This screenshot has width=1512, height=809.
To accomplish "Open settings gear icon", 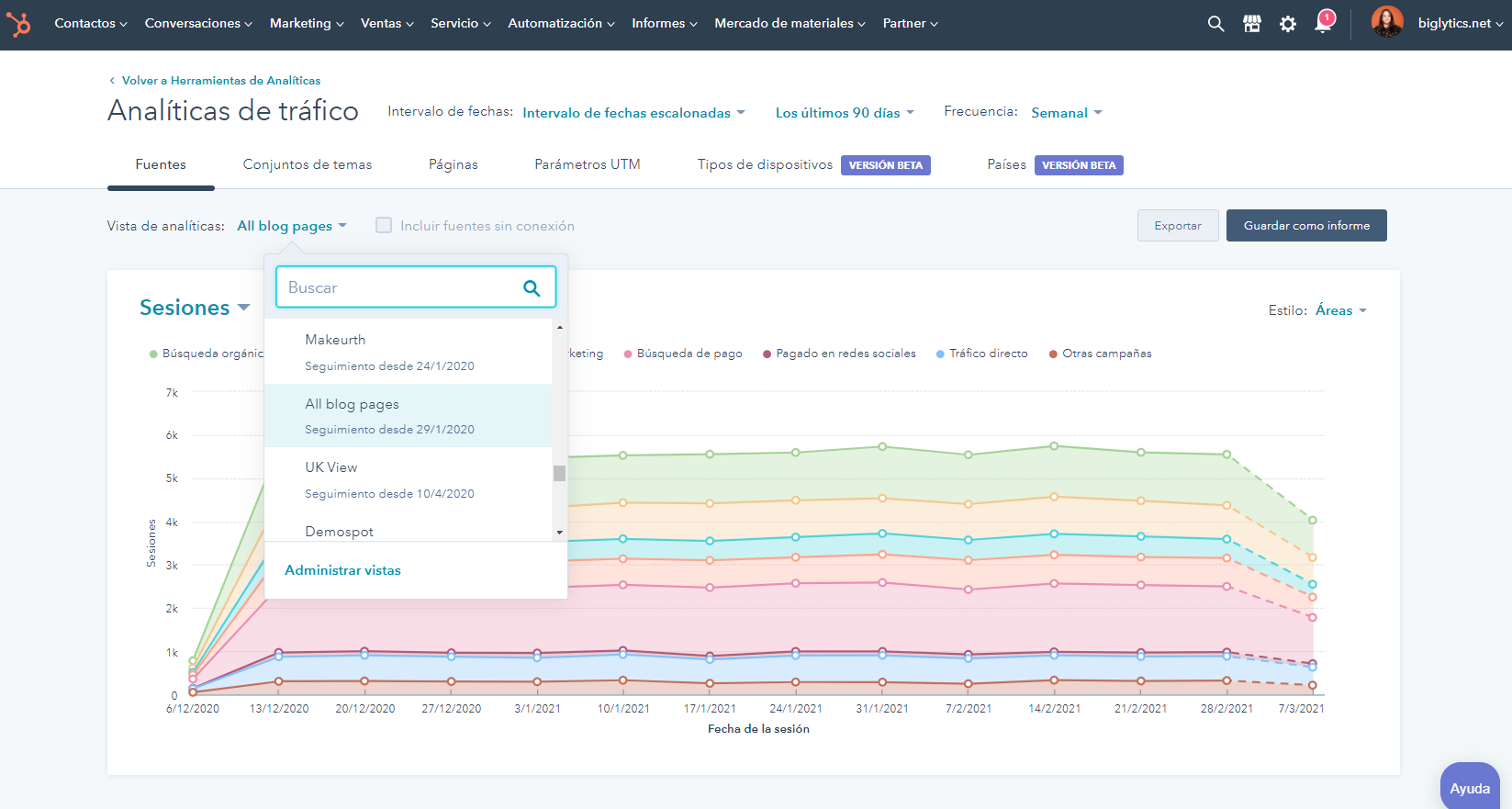I will pyautogui.click(x=1288, y=24).
